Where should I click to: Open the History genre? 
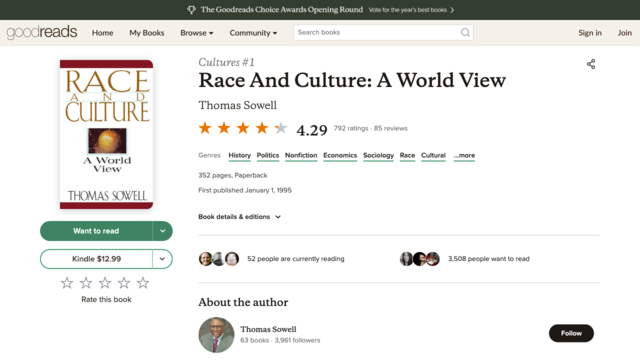pyautogui.click(x=240, y=156)
